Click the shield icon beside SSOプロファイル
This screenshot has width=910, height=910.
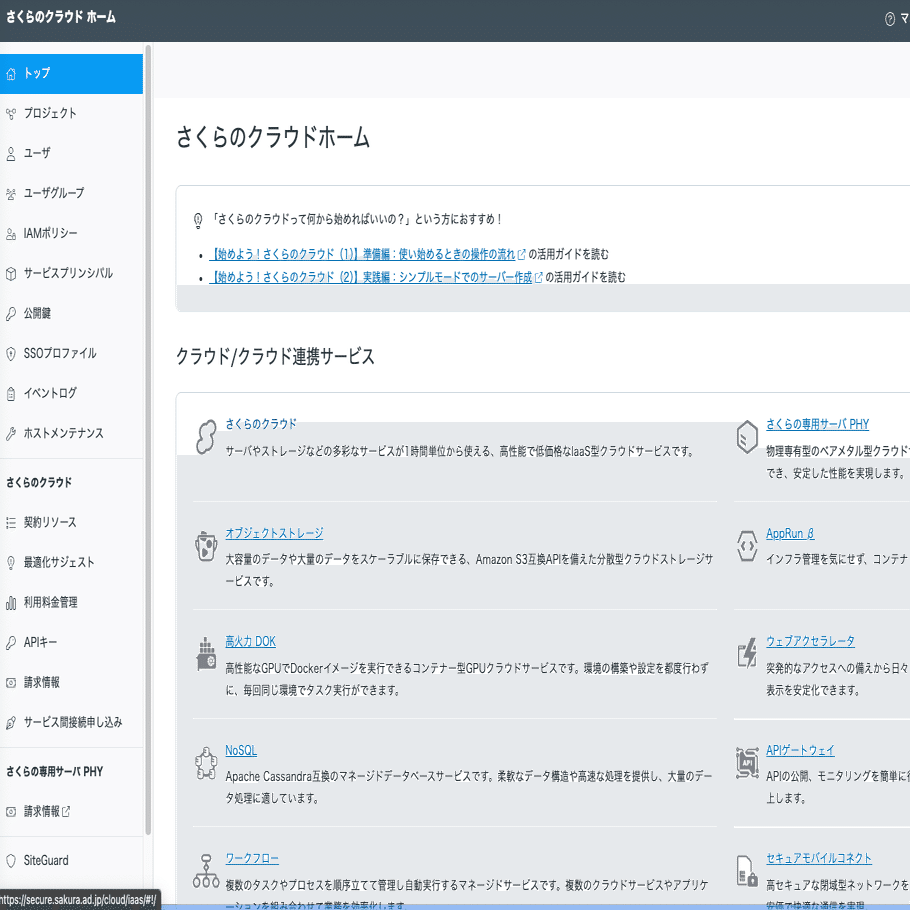click(x=10, y=354)
